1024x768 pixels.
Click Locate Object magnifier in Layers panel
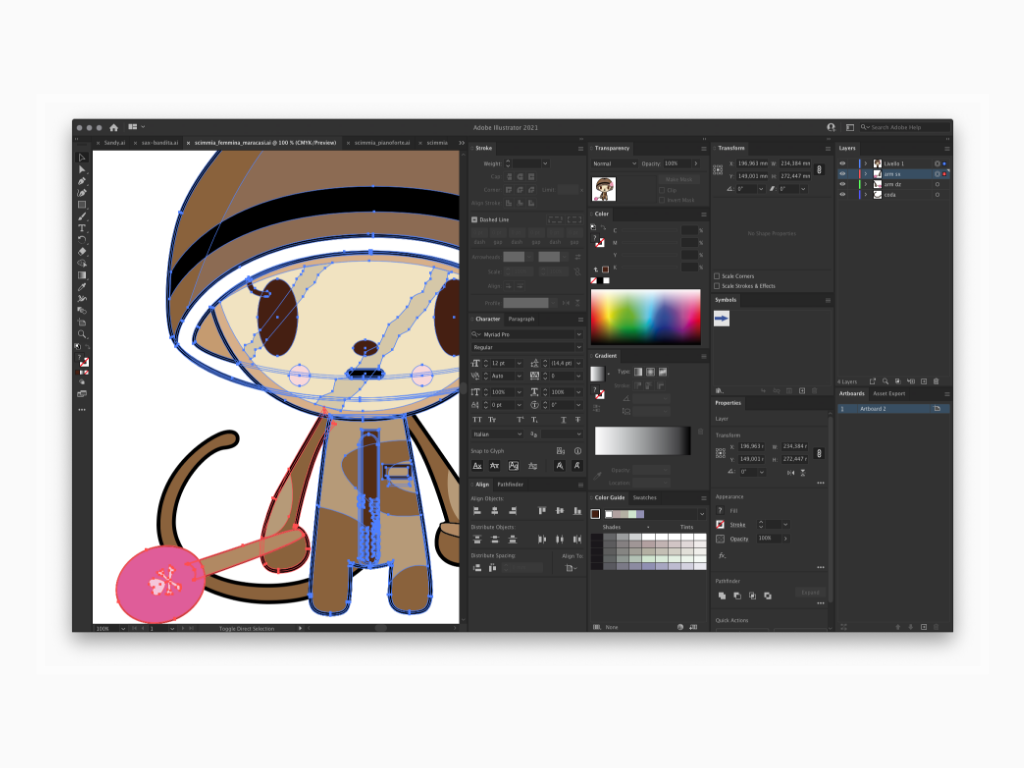tap(885, 381)
